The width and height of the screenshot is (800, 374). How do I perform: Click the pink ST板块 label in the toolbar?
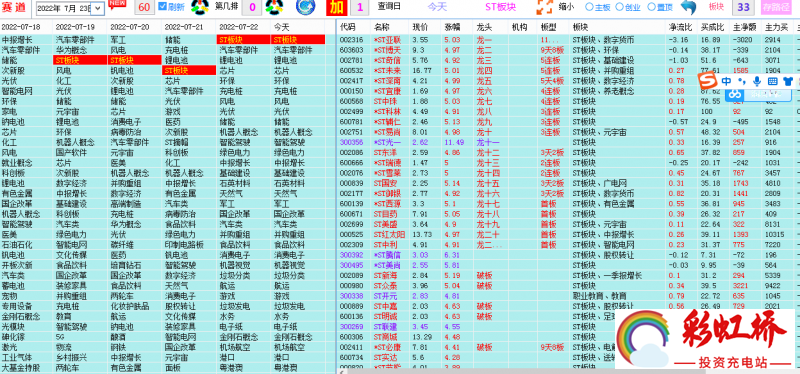501,7
